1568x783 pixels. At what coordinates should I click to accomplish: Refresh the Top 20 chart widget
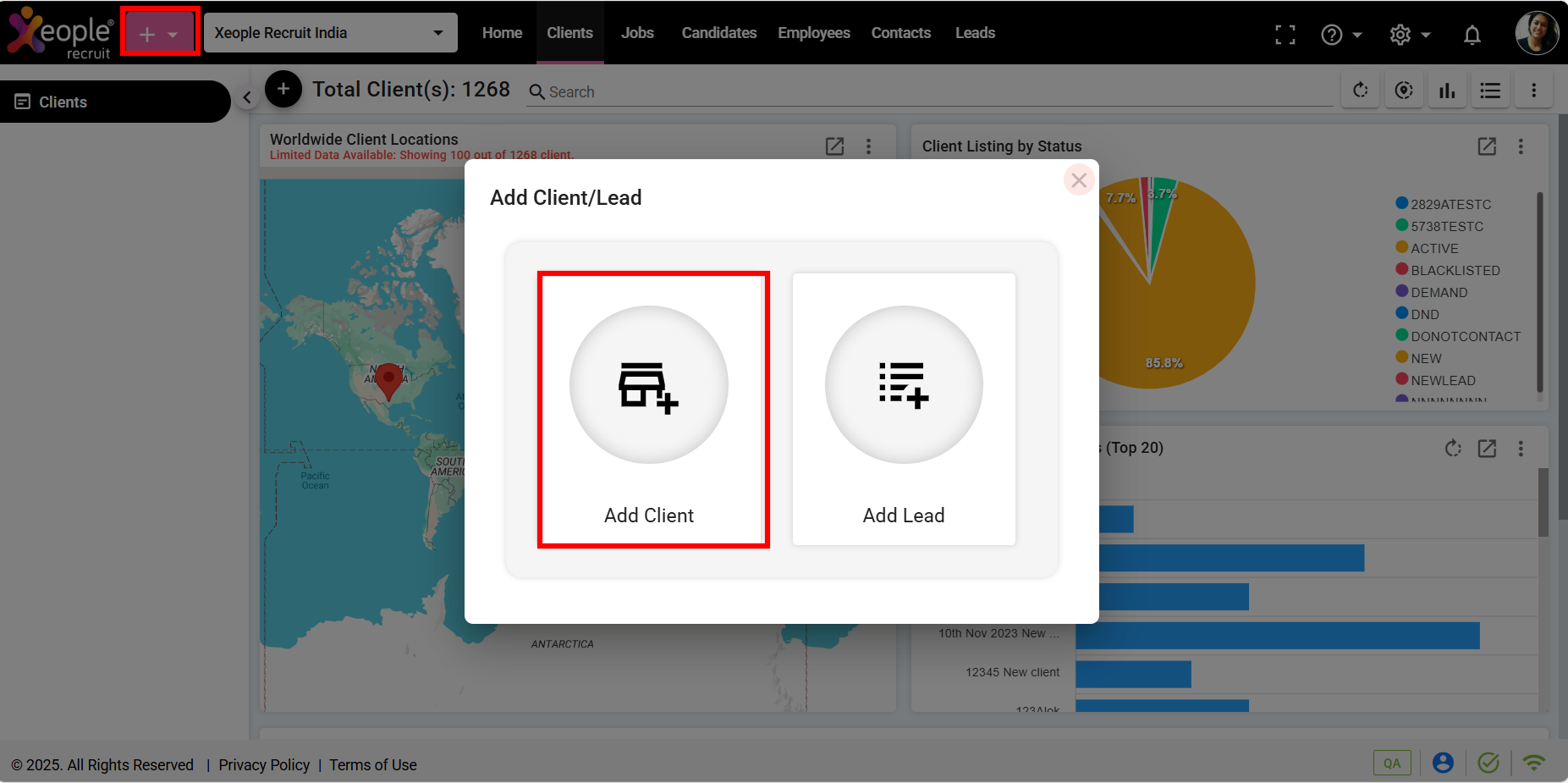tap(1453, 448)
